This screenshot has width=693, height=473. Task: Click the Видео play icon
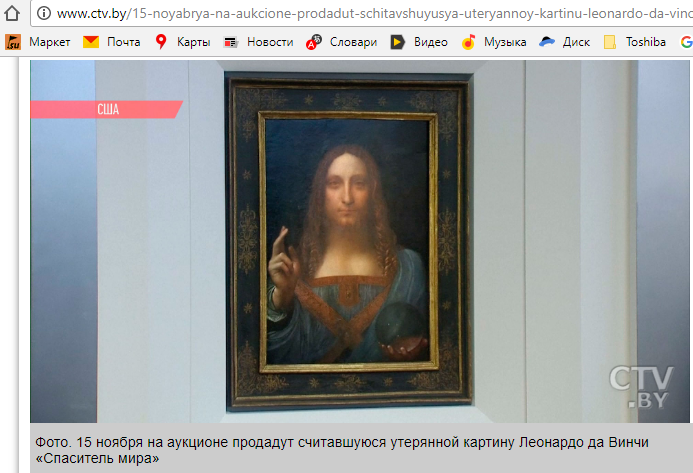click(x=397, y=42)
